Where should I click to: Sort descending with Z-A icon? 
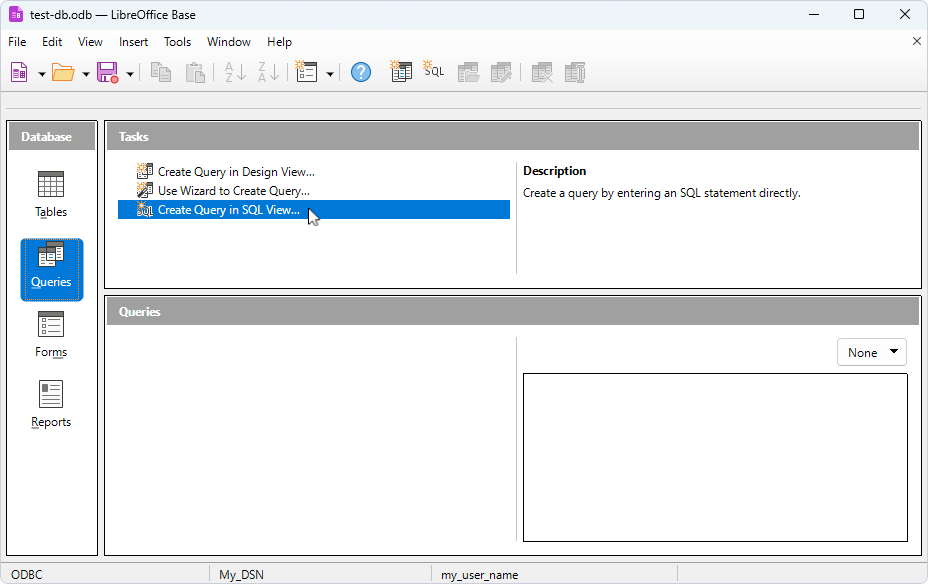(x=269, y=73)
